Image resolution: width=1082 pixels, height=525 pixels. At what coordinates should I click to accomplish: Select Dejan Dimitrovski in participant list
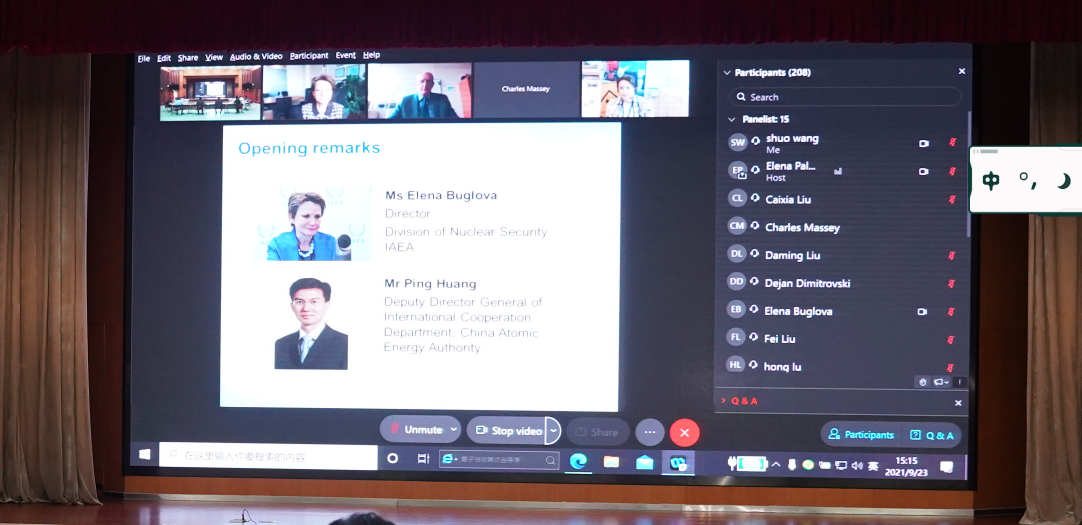(843, 283)
